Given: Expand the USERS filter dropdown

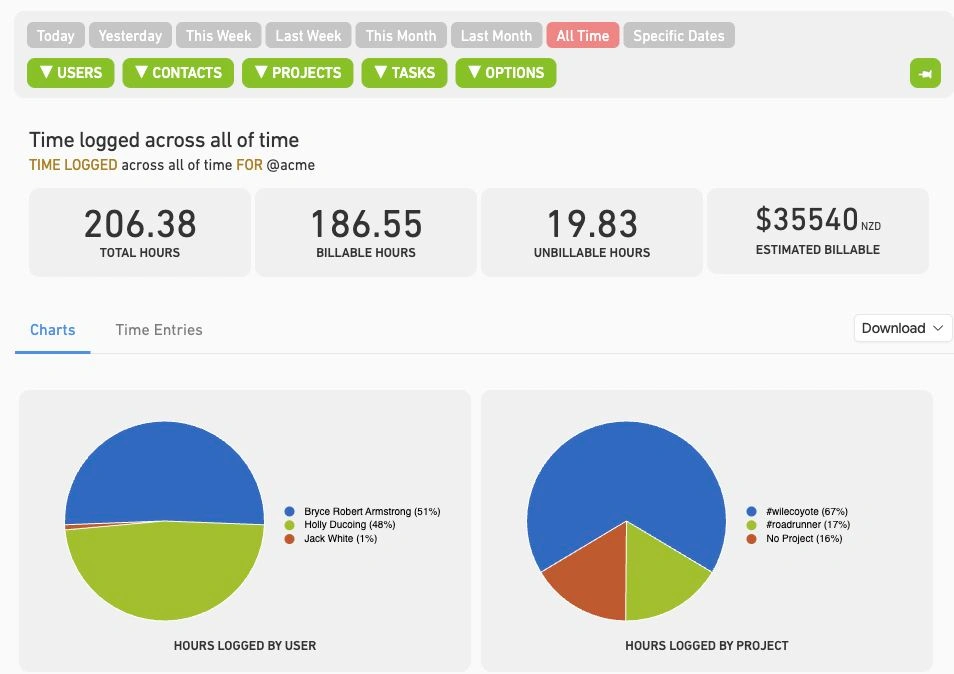Looking at the screenshot, I should [x=71, y=73].
